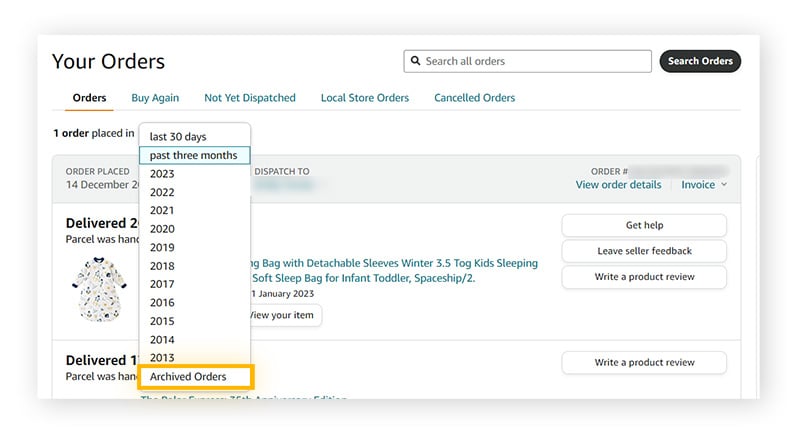Image resolution: width=794 pixels, height=437 pixels.
Task: Pick 2023 from the year list
Action: tap(162, 174)
